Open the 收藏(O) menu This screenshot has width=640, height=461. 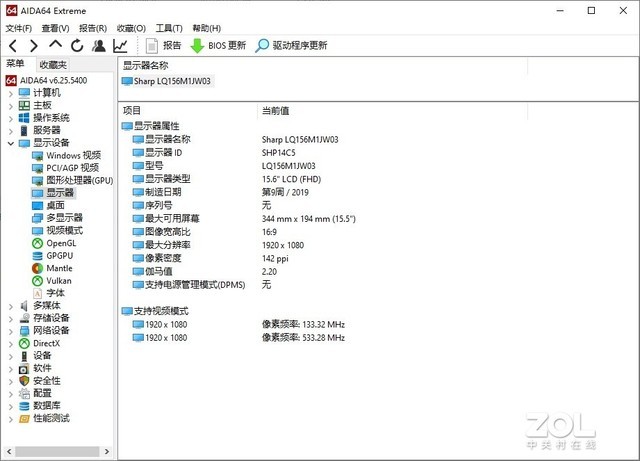pos(131,28)
